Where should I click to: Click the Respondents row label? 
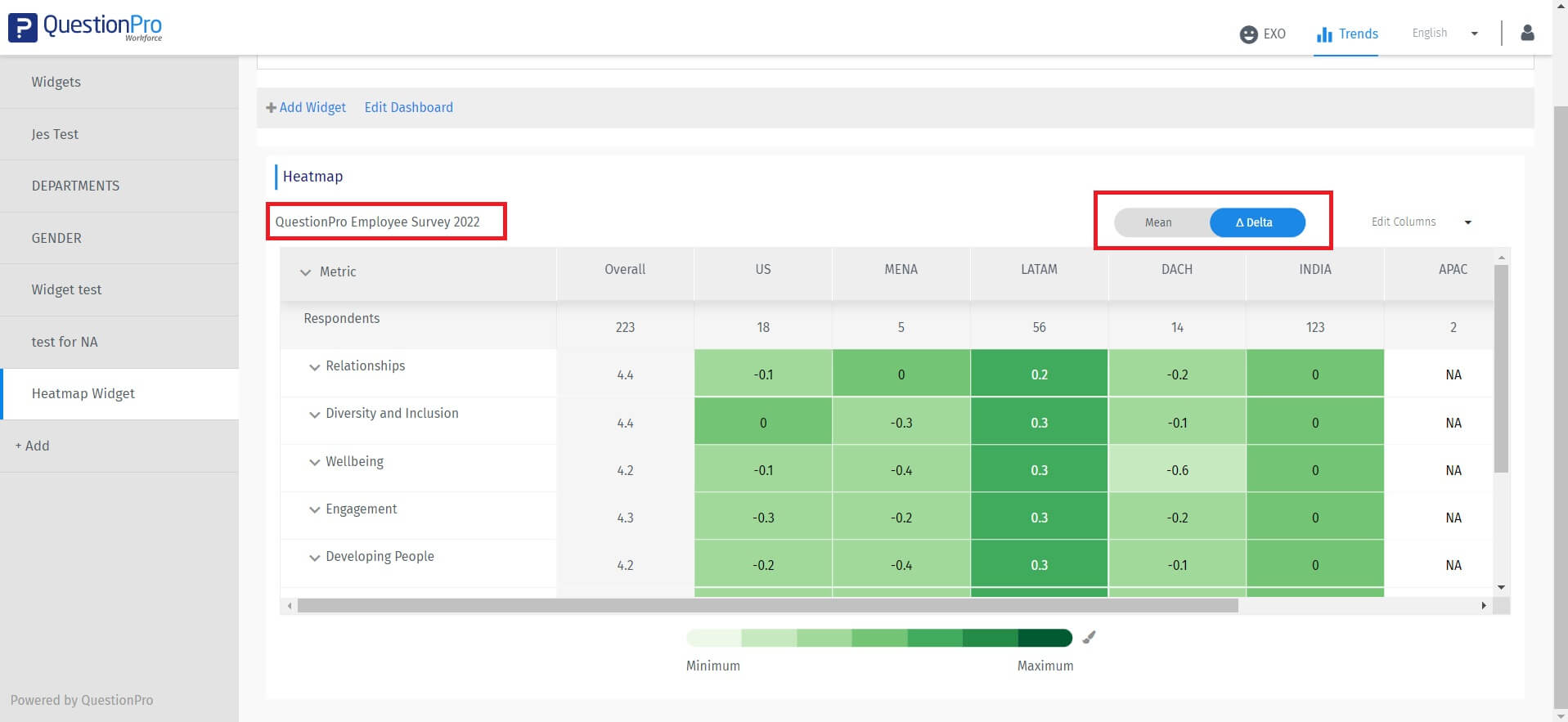click(x=342, y=319)
